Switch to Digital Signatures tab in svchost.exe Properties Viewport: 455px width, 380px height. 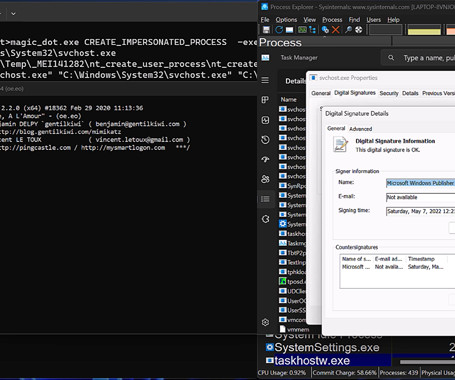coord(355,93)
